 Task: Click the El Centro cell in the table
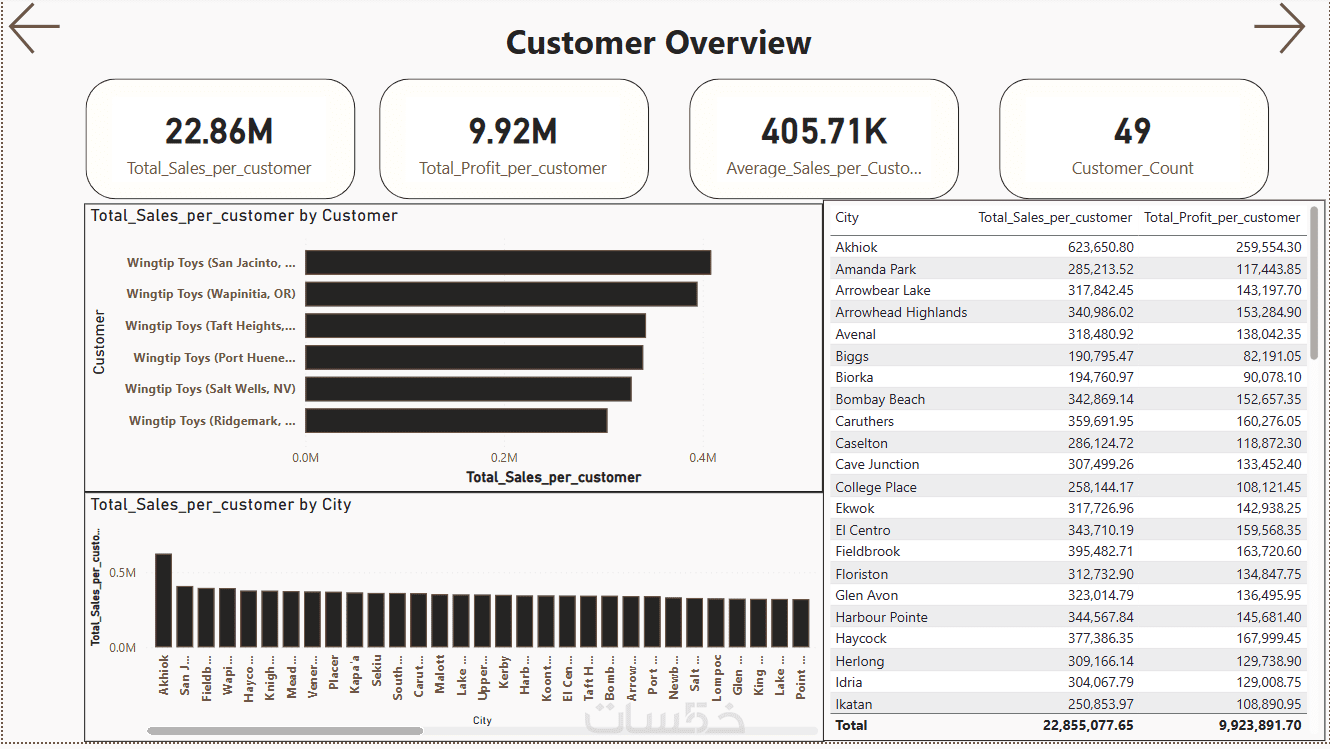point(863,530)
